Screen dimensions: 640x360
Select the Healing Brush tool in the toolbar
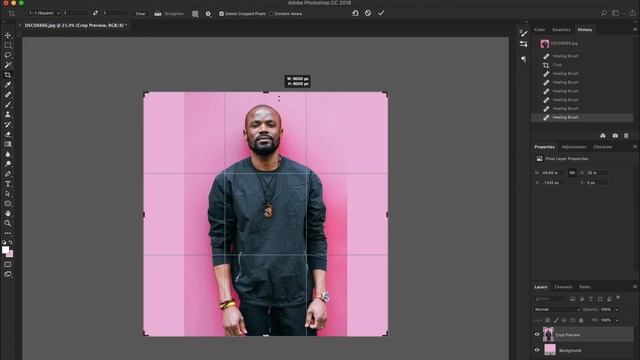click(x=8, y=95)
